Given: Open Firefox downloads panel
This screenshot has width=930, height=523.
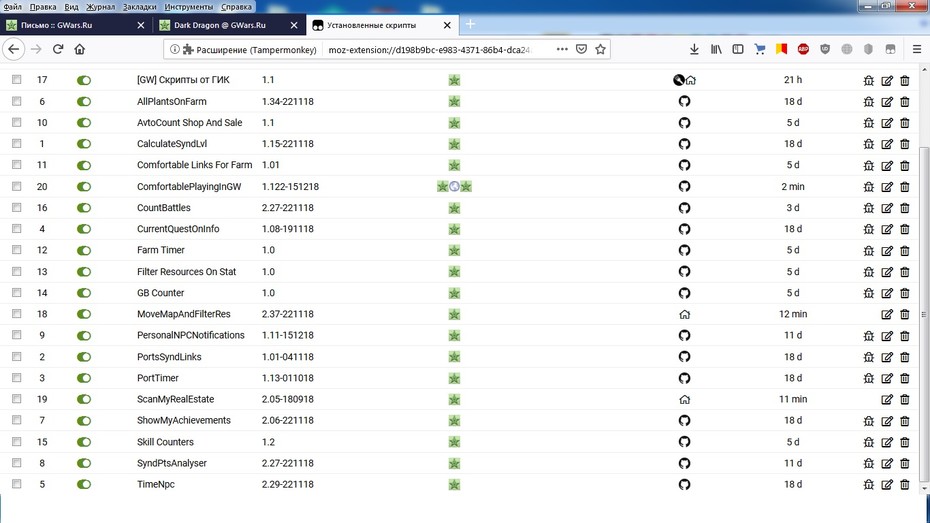Looking at the screenshot, I should 694,49.
